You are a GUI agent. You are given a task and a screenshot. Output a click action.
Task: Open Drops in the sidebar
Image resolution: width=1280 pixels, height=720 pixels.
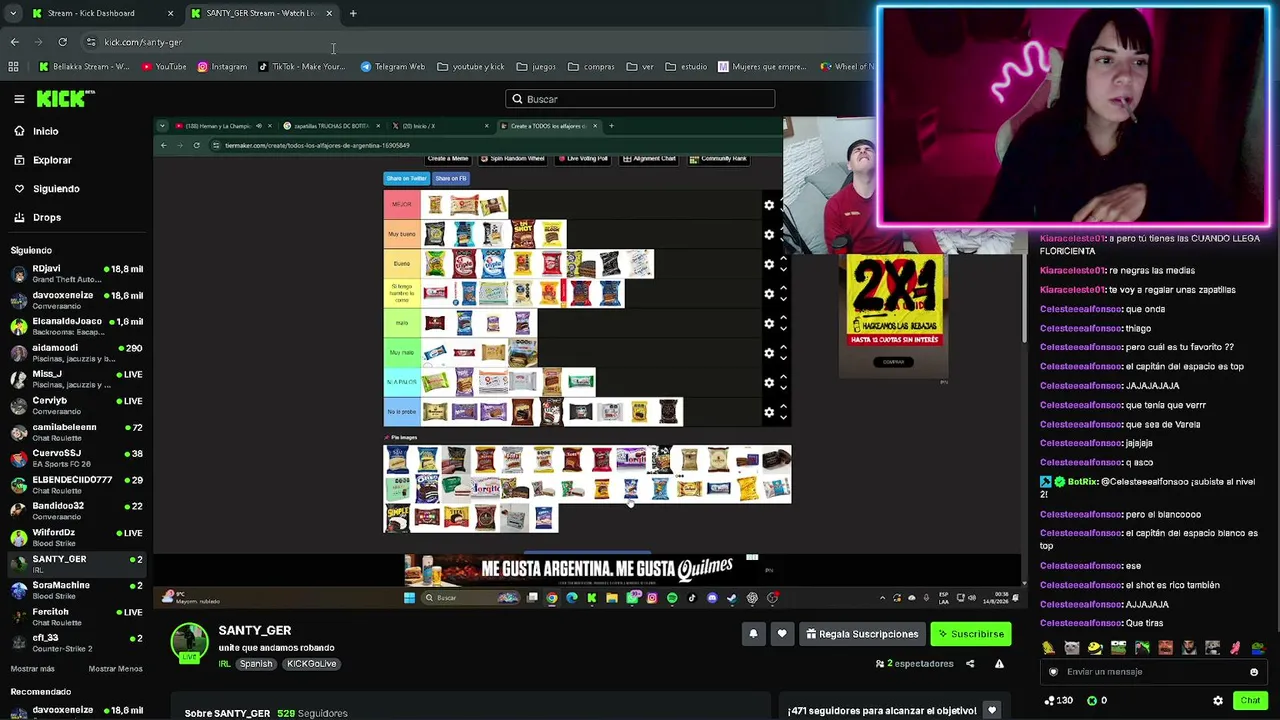pos(47,218)
